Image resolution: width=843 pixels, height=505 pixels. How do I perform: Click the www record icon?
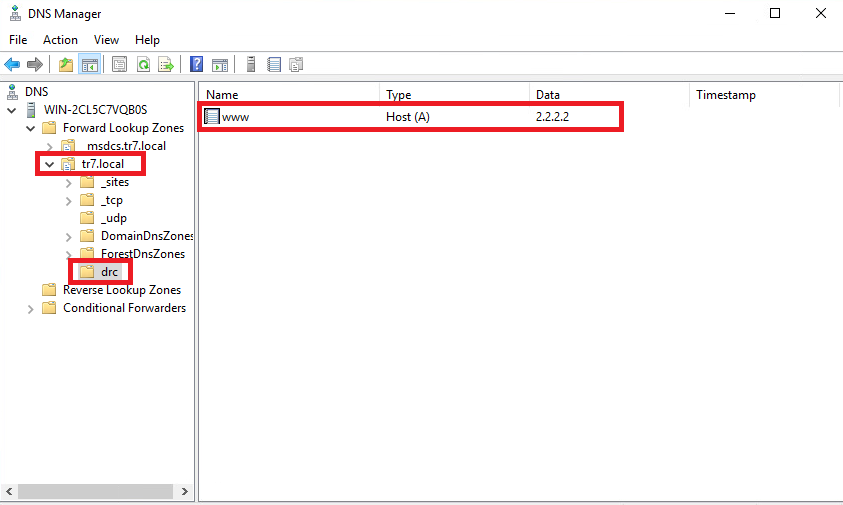[212, 116]
